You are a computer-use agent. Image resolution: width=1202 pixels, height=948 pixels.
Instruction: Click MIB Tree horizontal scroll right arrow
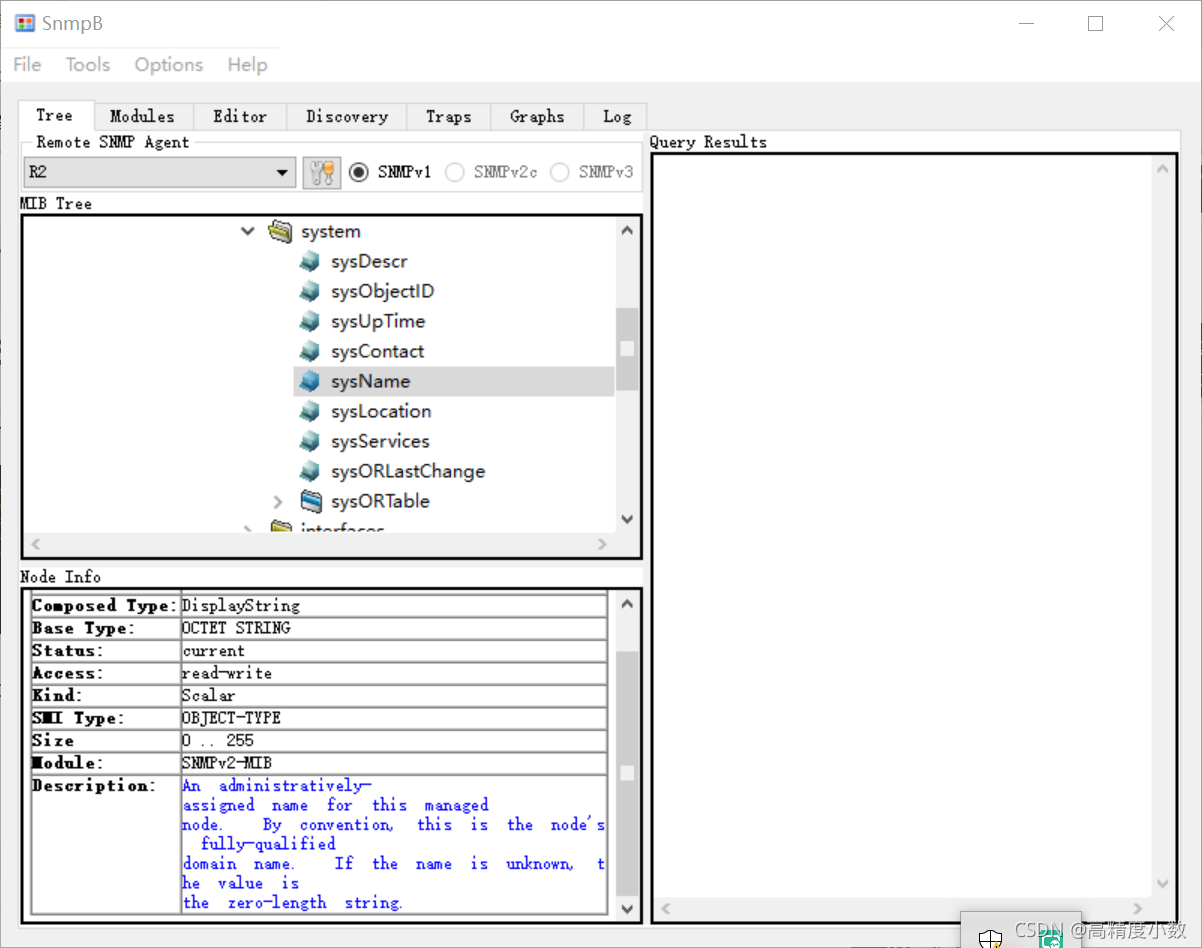pyautogui.click(x=602, y=545)
